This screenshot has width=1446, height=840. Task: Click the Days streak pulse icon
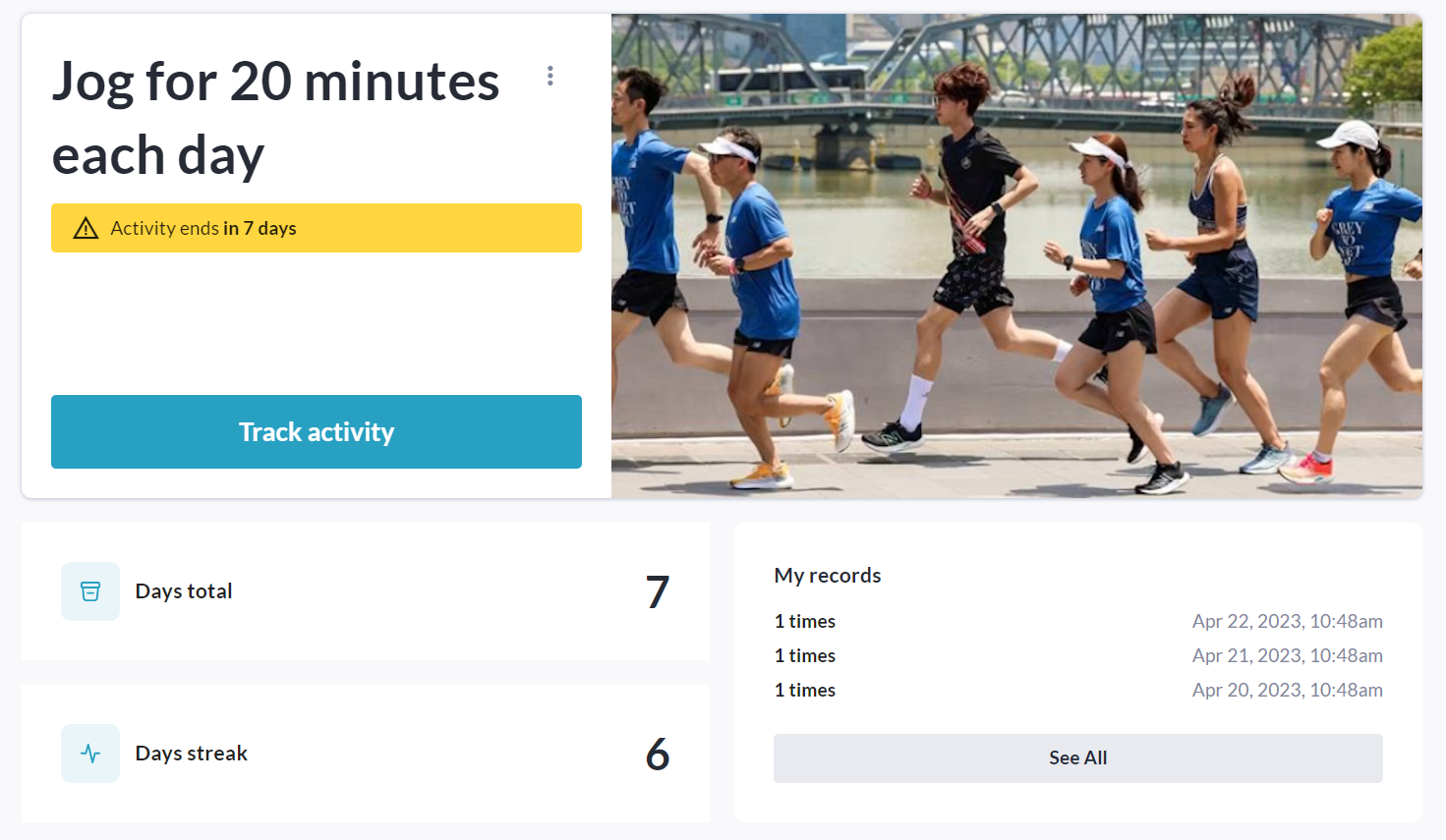(x=90, y=754)
